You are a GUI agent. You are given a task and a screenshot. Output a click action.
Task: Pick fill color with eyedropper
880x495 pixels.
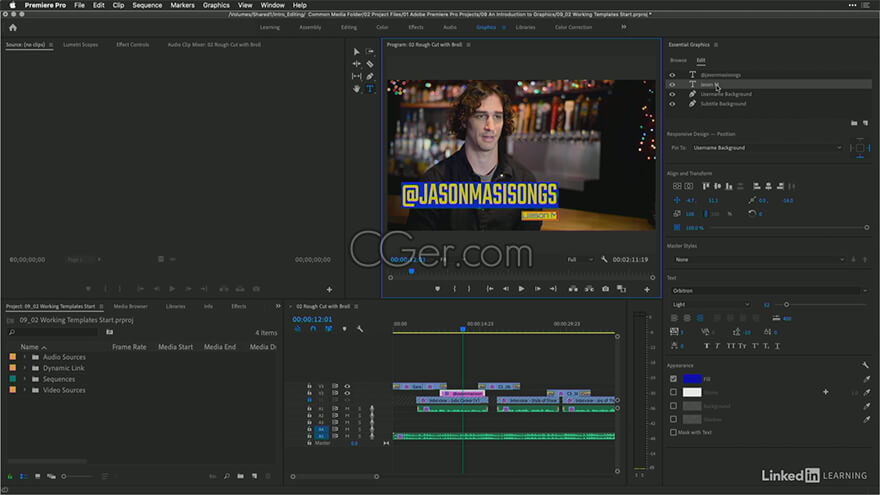(x=867, y=379)
